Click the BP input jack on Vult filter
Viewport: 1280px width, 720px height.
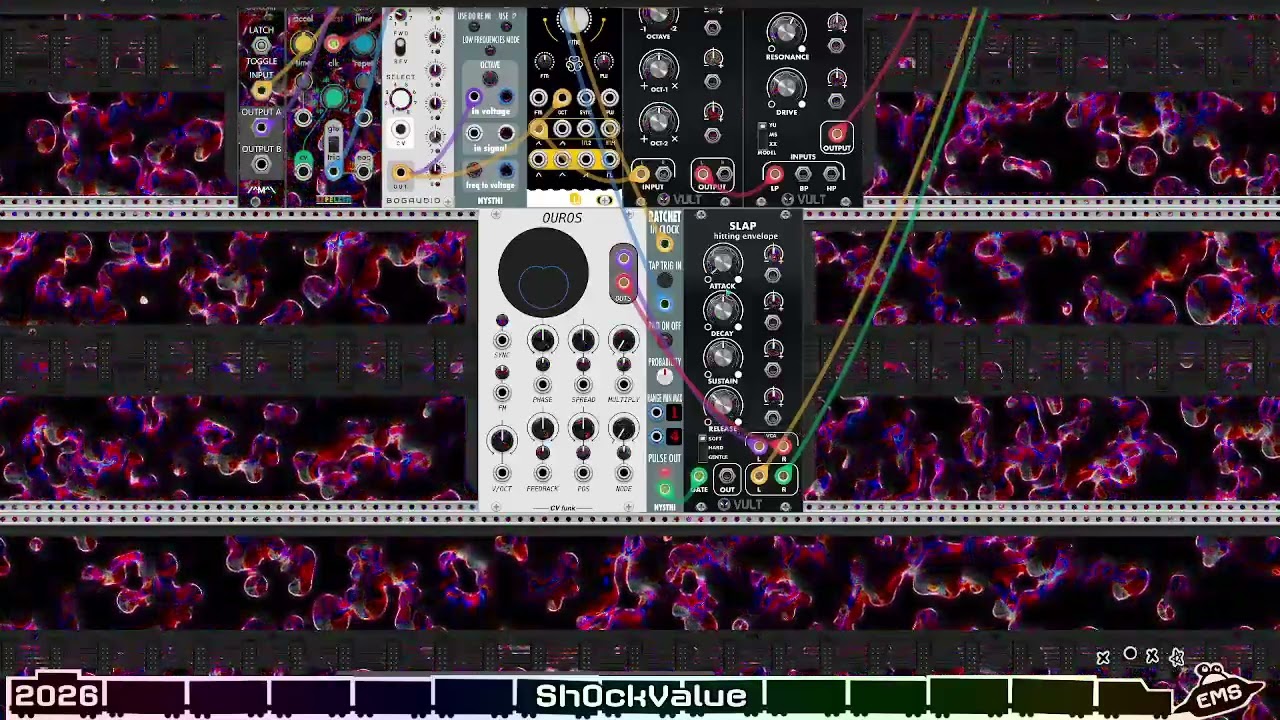(803, 174)
